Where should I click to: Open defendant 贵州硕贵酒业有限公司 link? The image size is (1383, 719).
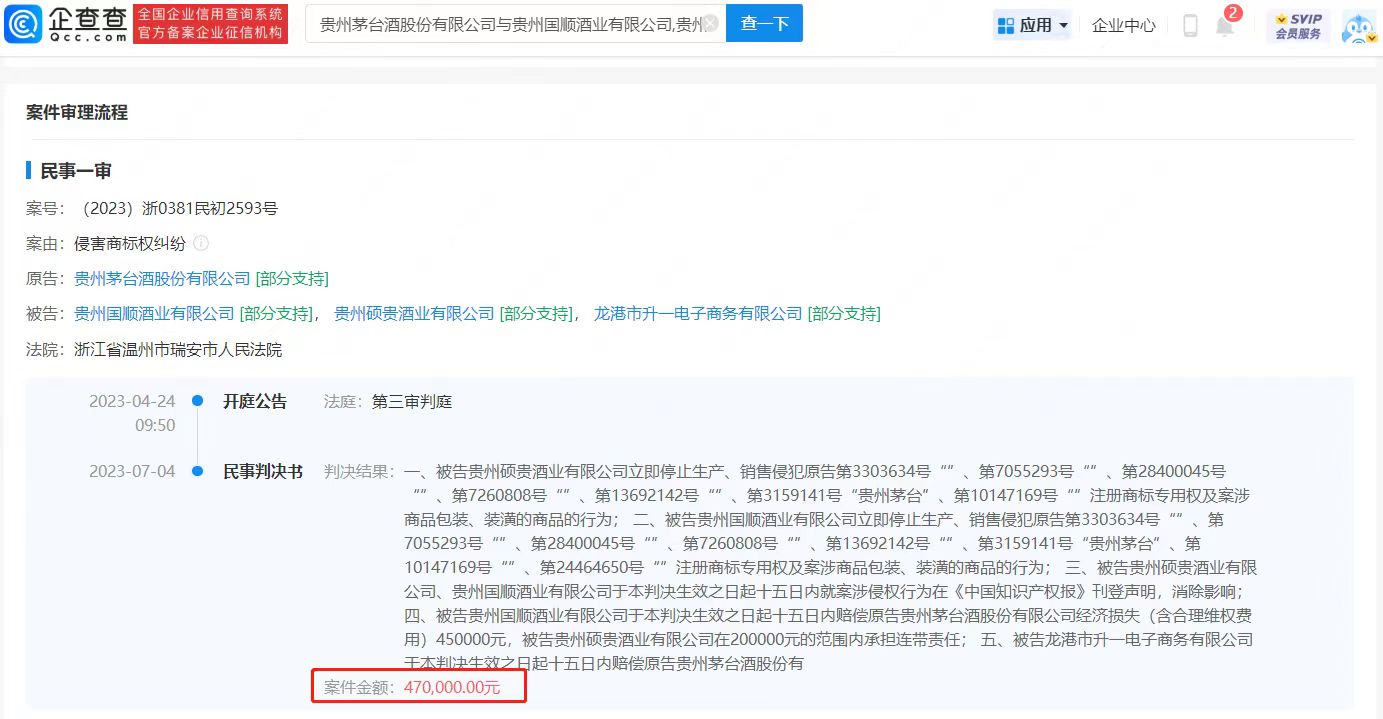coord(414,314)
